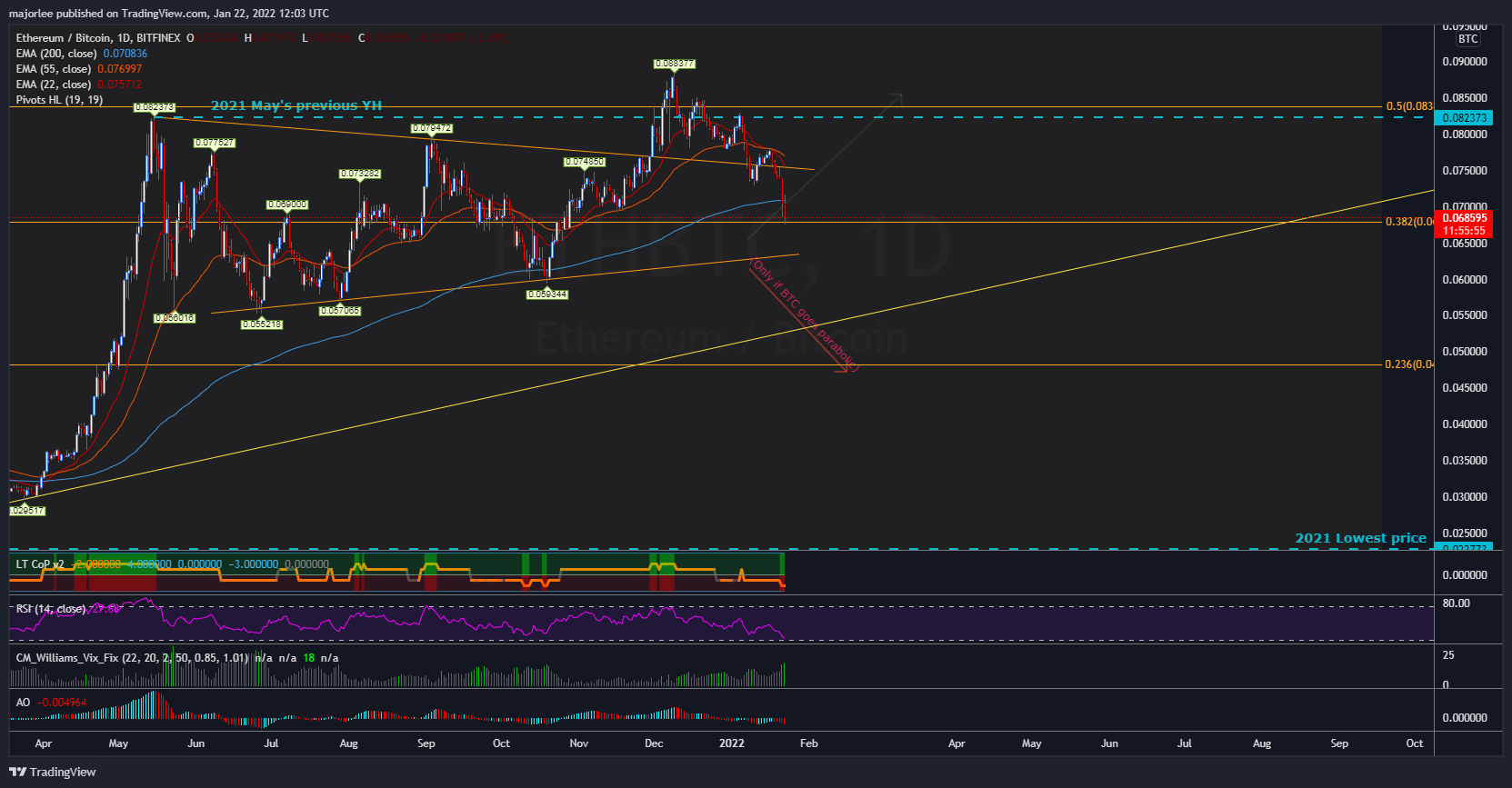Click the AO value -0.004964

click(63, 702)
